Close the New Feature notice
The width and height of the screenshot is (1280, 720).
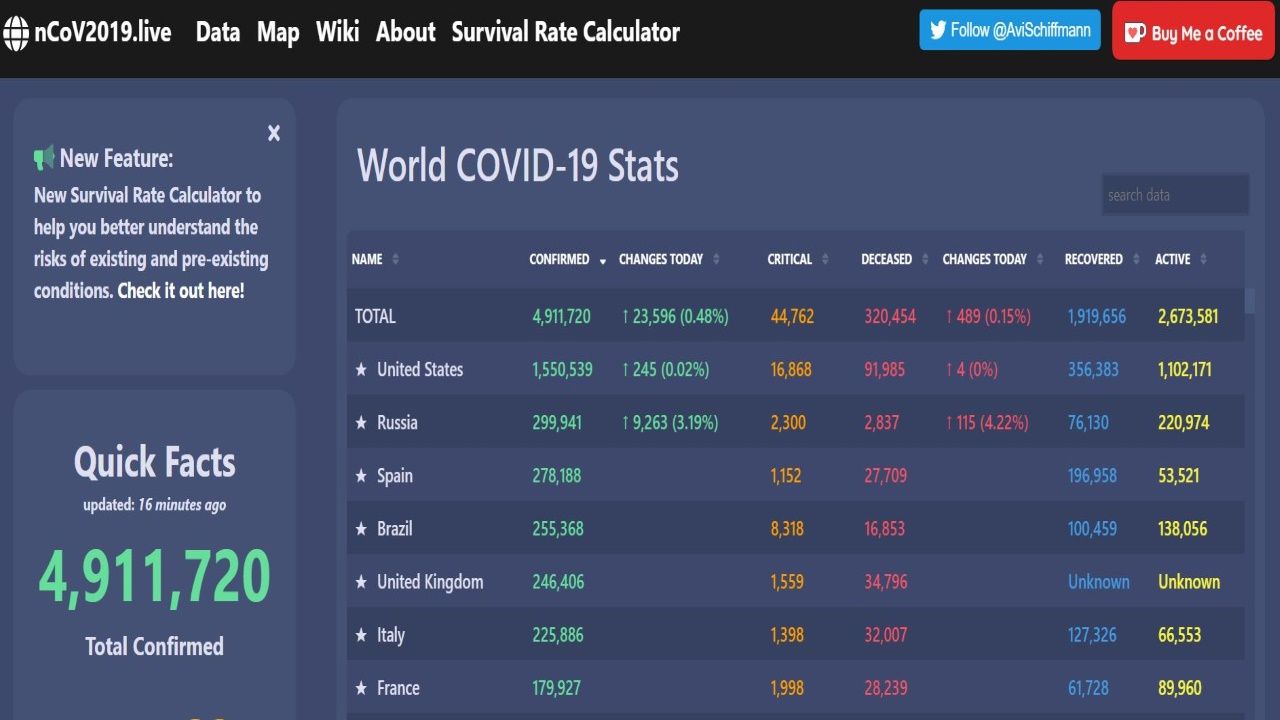(x=274, y=133)
